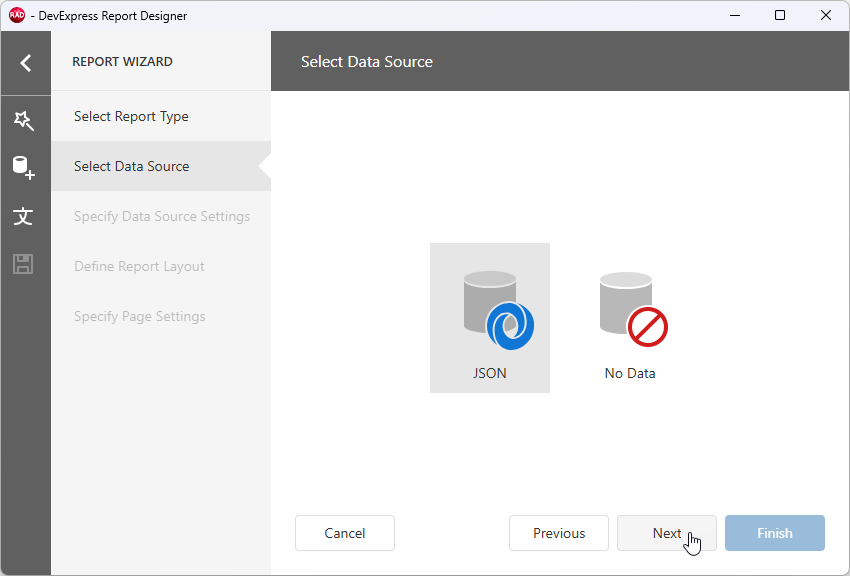
Task: Click the DevExpress logo in title bar
Action: click(x=14, y=15)
